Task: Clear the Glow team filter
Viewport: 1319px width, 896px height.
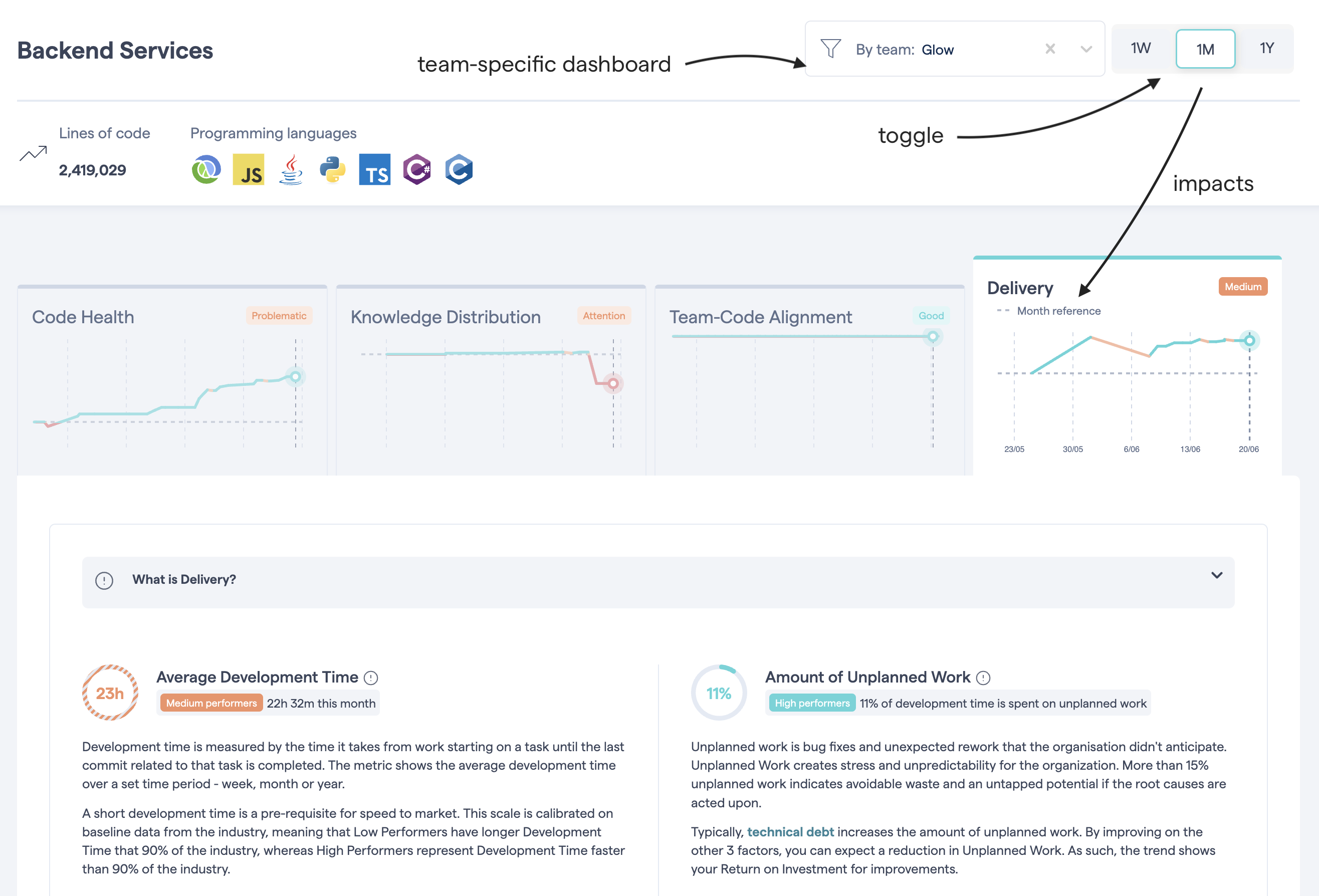Action: click(1050, 50)
